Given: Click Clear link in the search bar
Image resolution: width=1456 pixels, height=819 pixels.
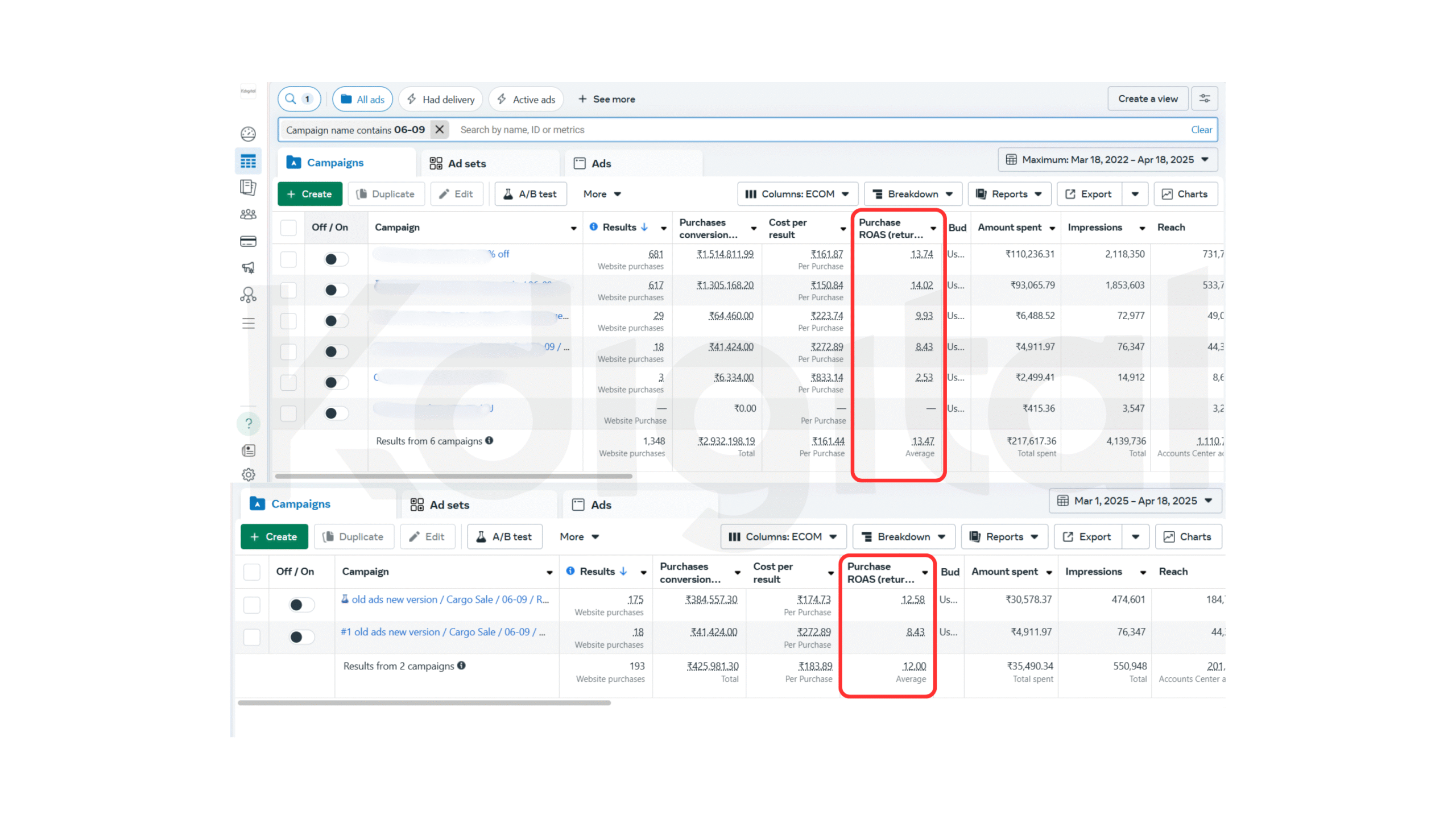Looking at the screenshot, I should point(1201,130).
